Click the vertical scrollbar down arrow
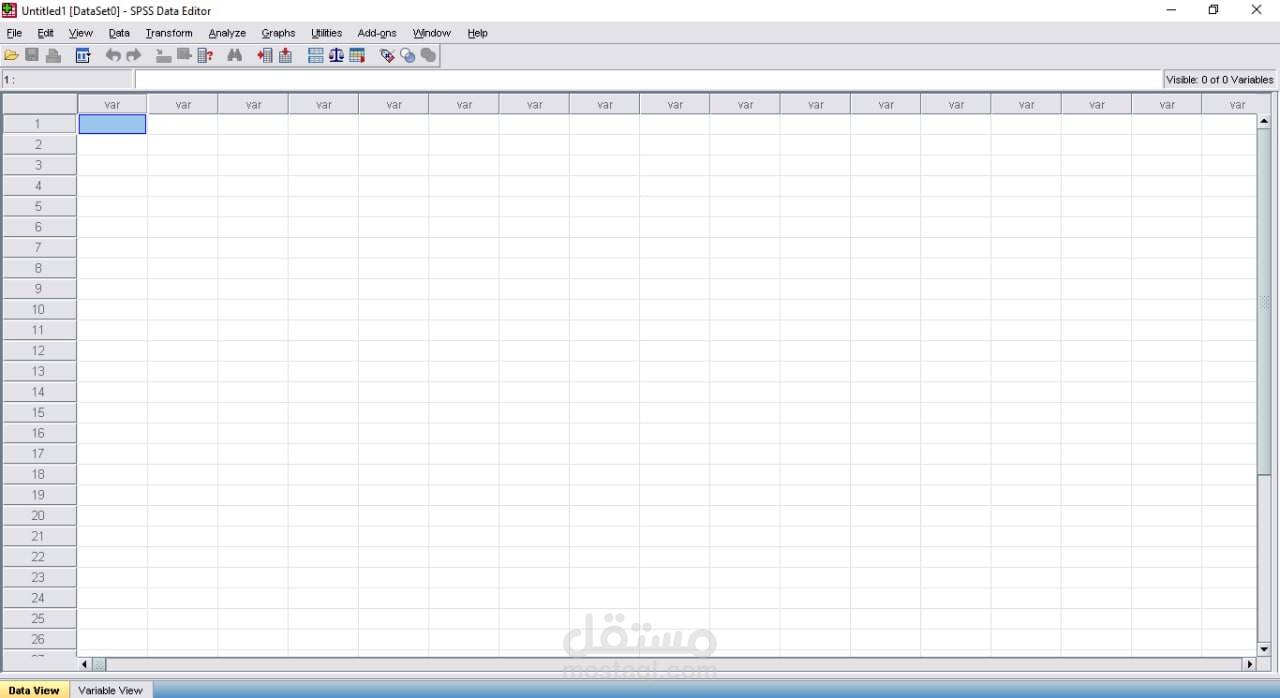Screen dimensions: 1280x698 click(x=1264, y=649)
